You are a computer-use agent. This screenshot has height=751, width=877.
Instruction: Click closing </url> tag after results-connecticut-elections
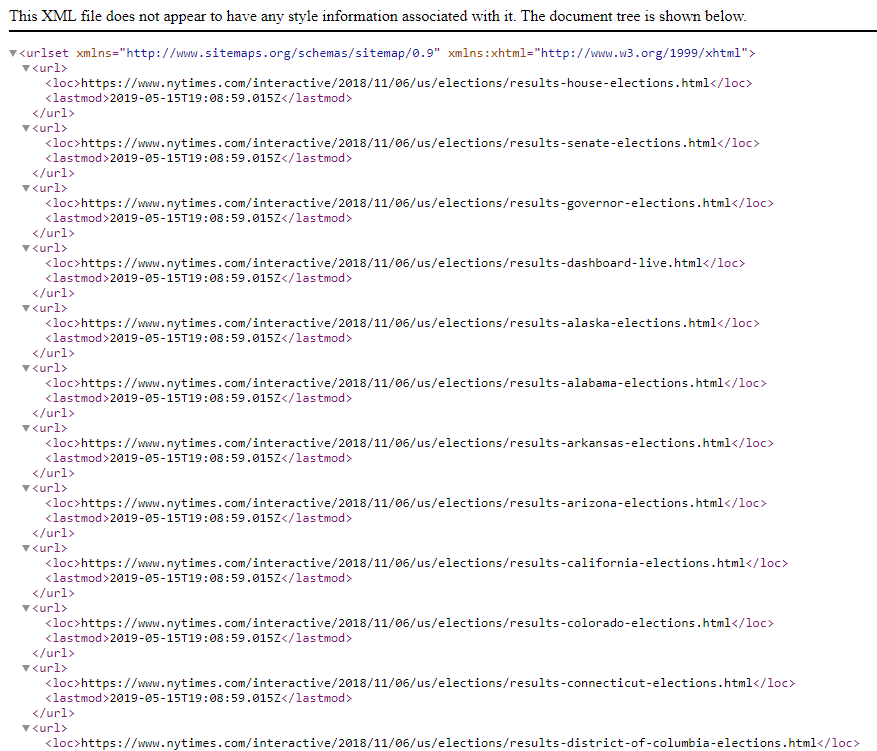point(53,713)
